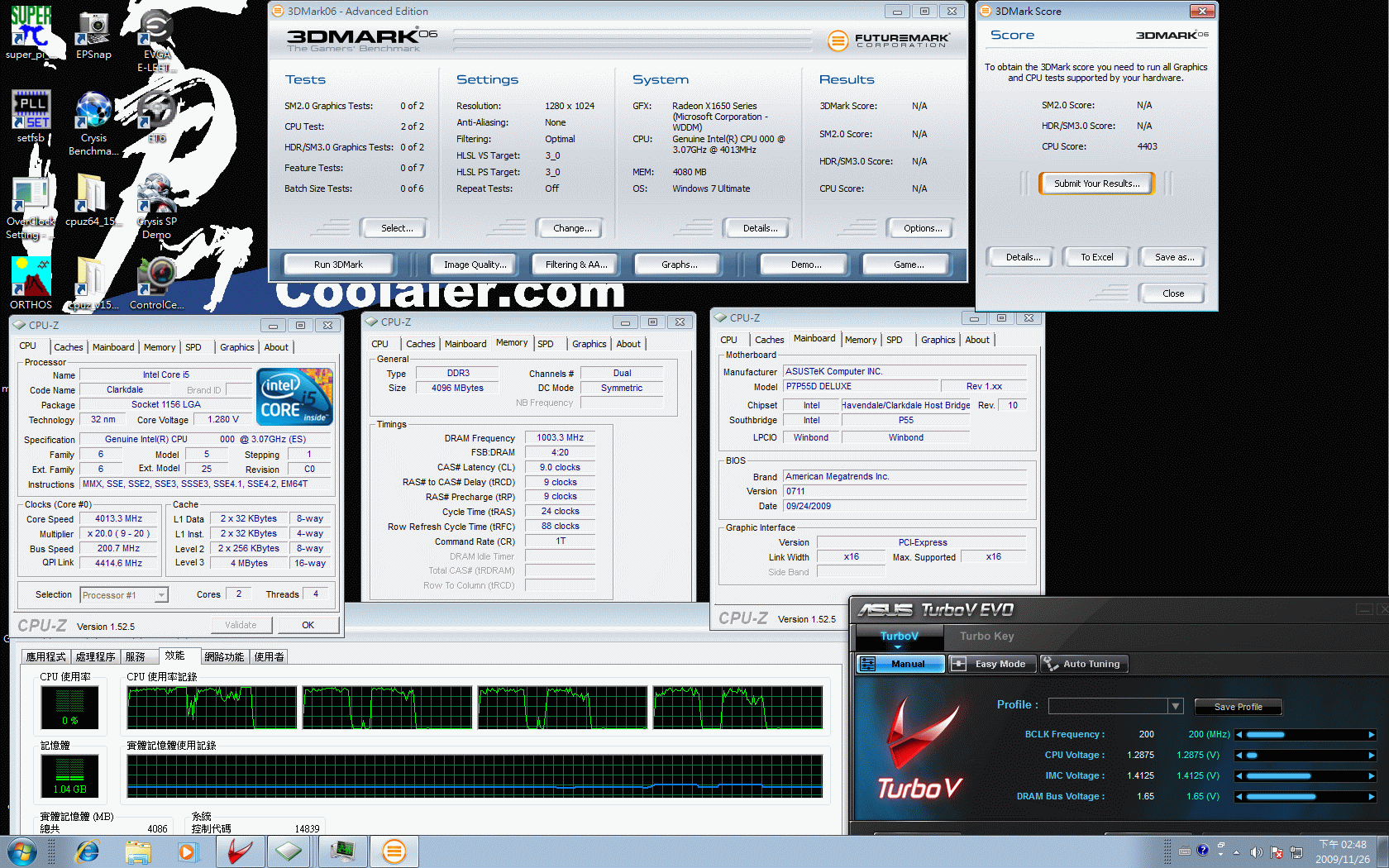Launch the EPSnap desktop shortcut

pyautogui.click(x=93, y=36)
